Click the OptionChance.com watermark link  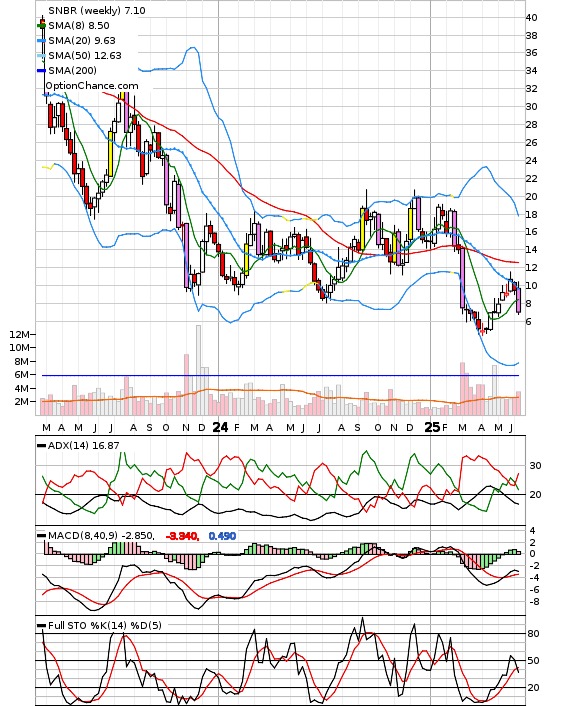[x=91, y=86]
